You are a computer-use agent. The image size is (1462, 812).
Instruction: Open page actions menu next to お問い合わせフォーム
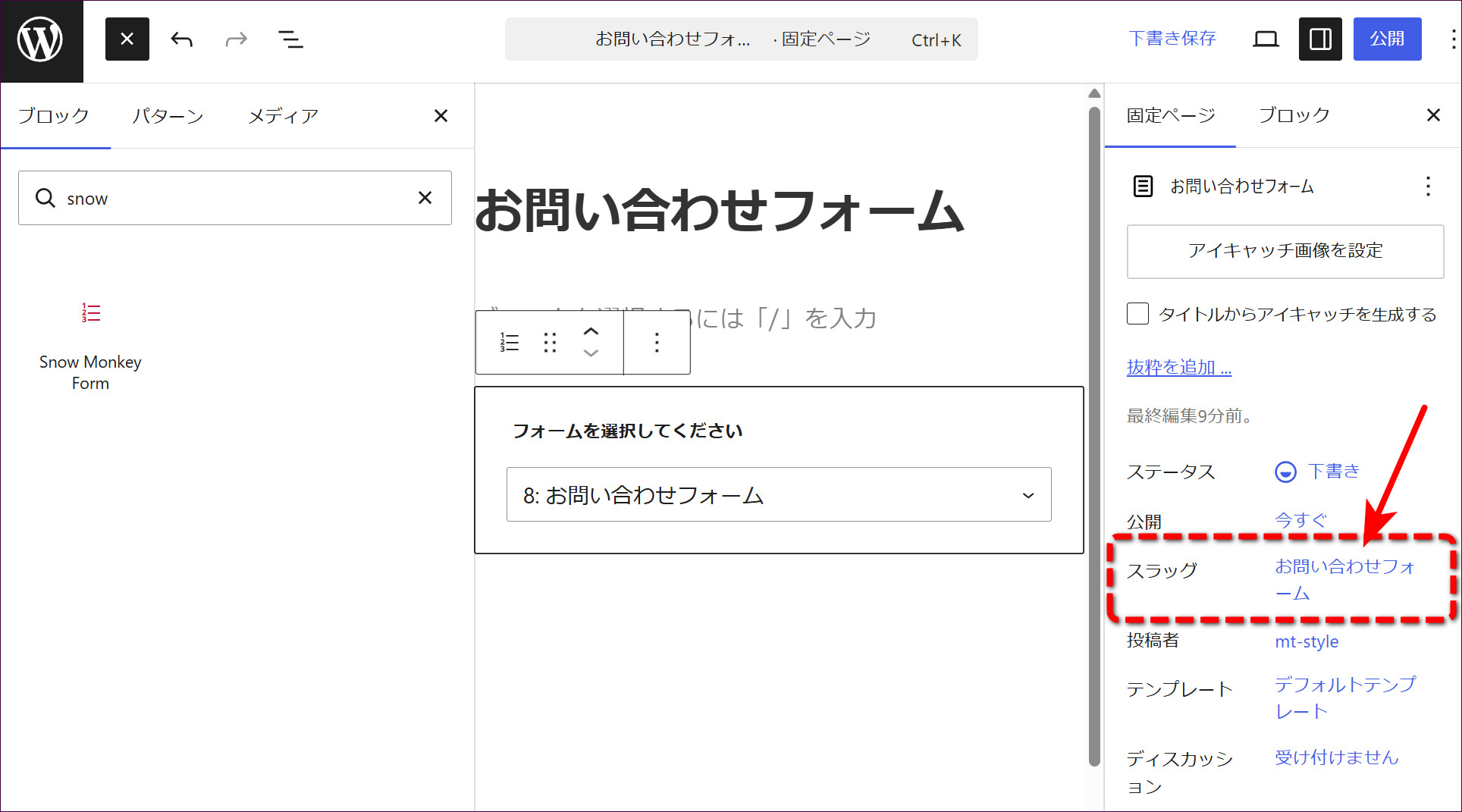pos(1428,187)
